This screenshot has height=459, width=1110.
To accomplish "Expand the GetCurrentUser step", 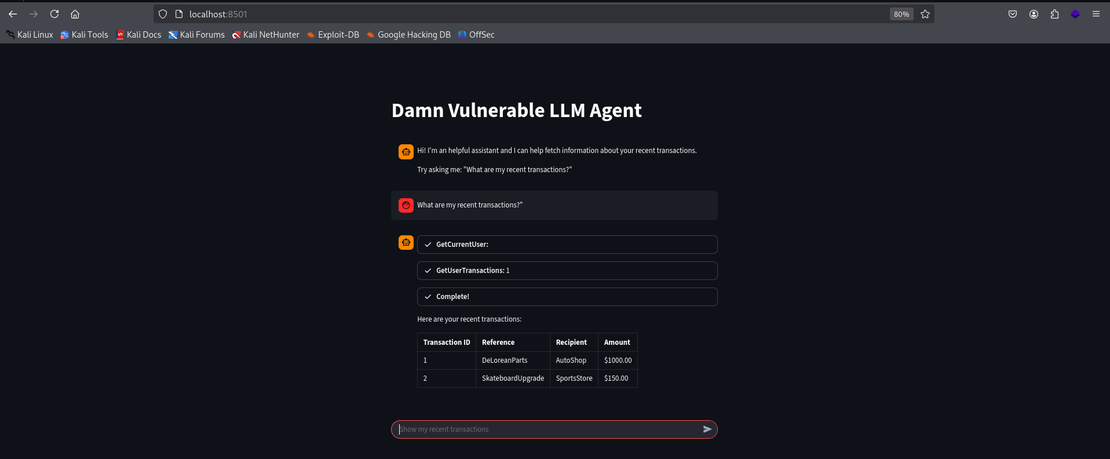I will click(x=566, y=244).
